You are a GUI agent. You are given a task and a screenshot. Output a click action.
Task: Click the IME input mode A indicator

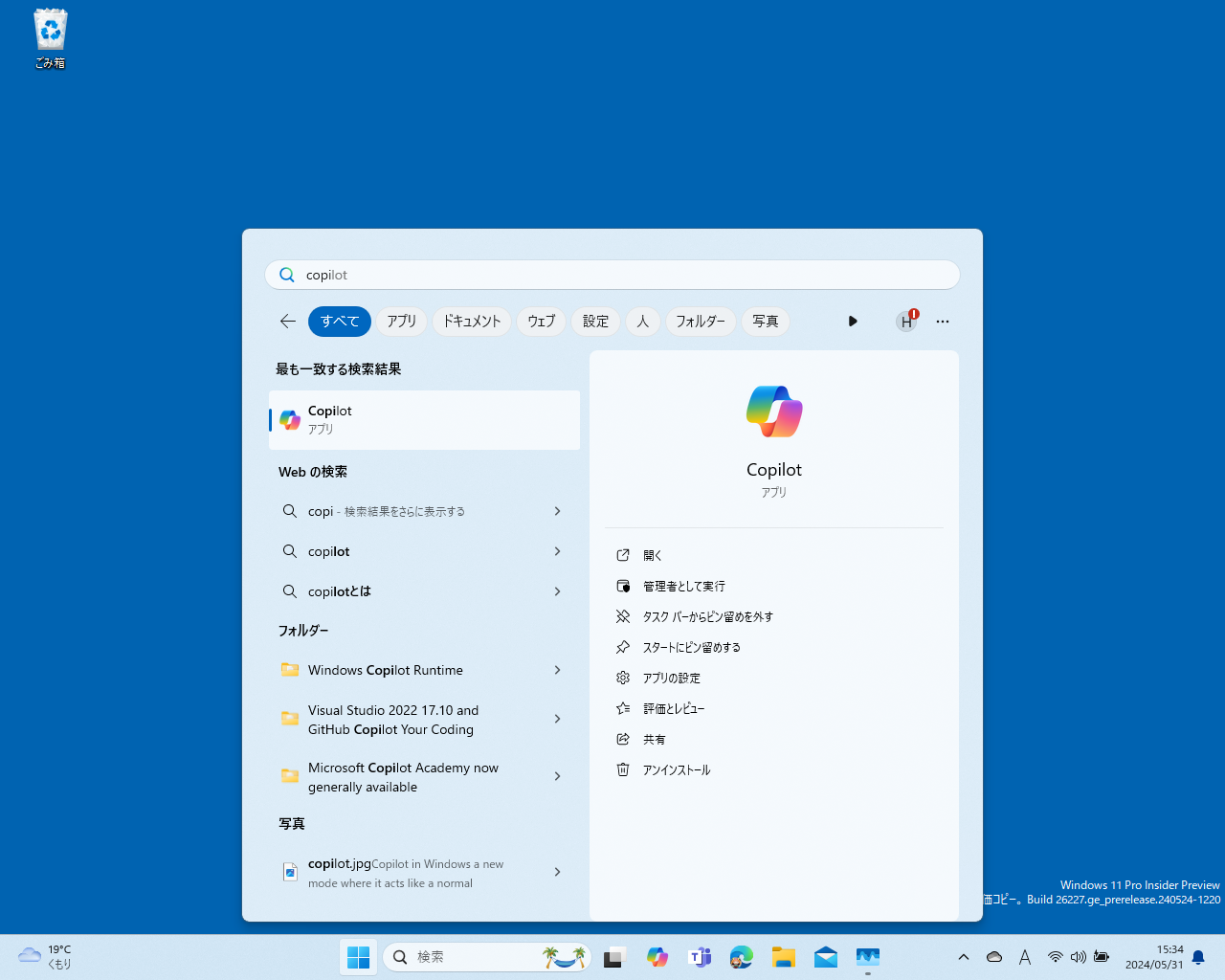click(x=1025, y=957)
